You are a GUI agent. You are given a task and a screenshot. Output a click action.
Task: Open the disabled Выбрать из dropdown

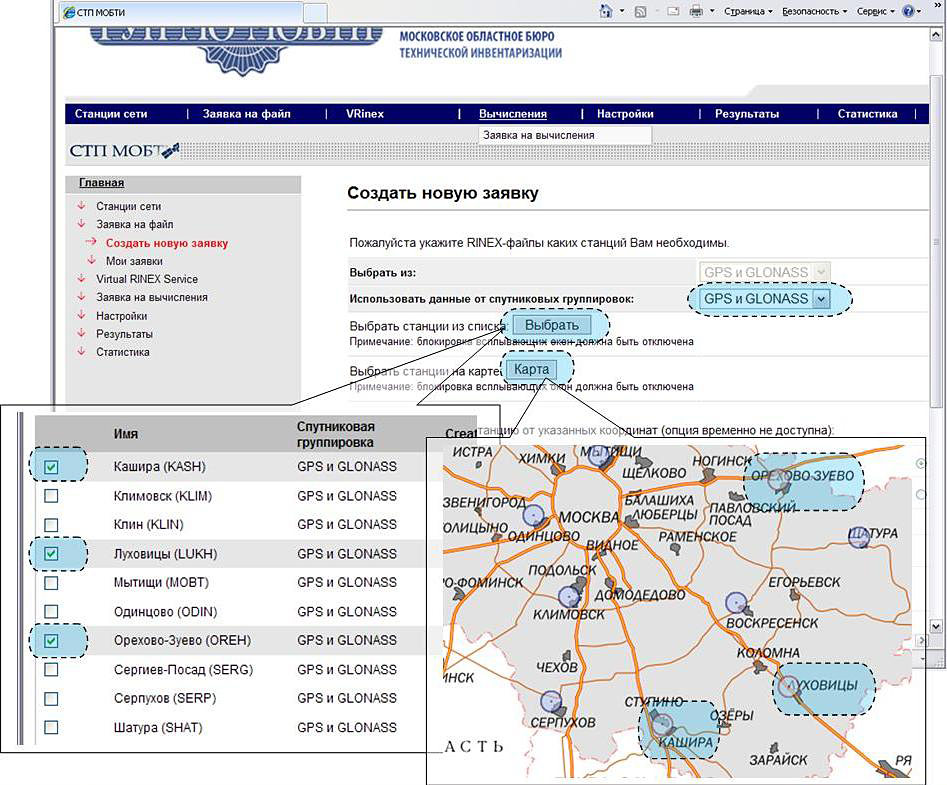click(764, 272)
